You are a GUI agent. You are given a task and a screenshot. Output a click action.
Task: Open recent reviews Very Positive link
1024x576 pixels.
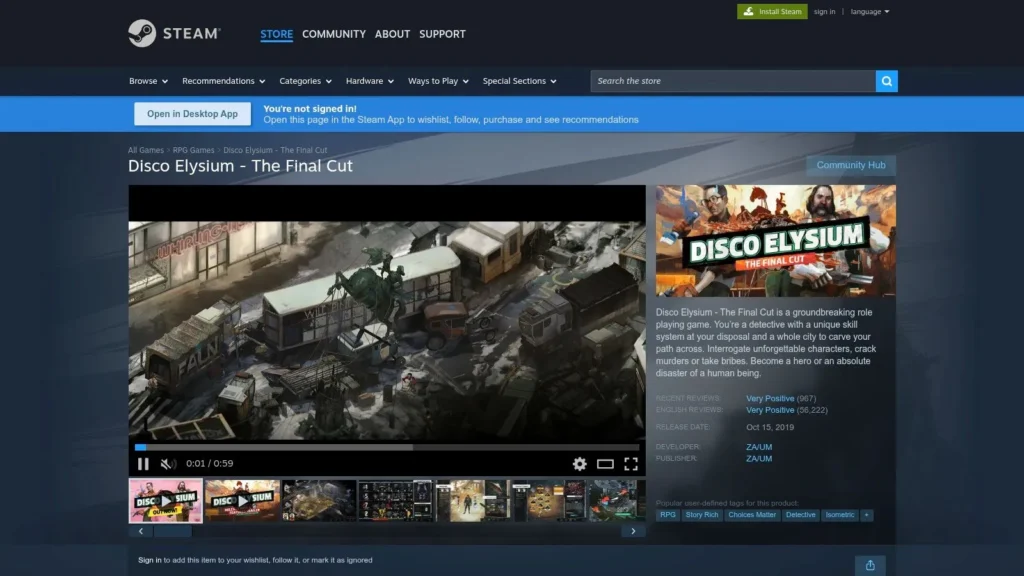click(770, 398)
